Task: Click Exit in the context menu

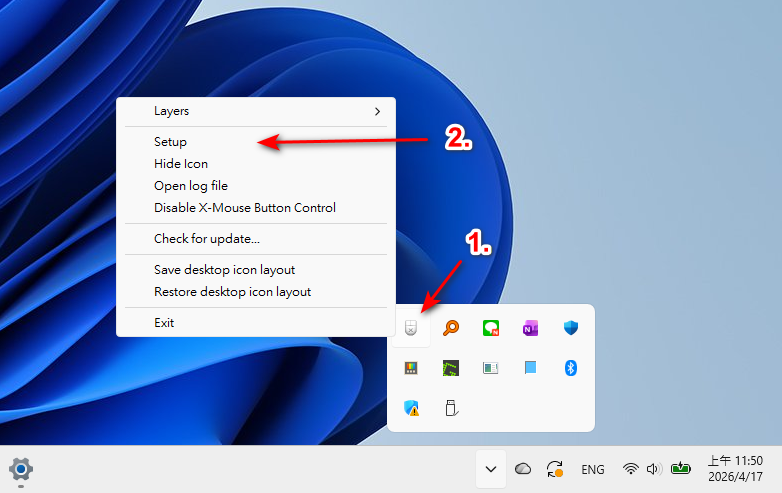Action: click(164, 323)
